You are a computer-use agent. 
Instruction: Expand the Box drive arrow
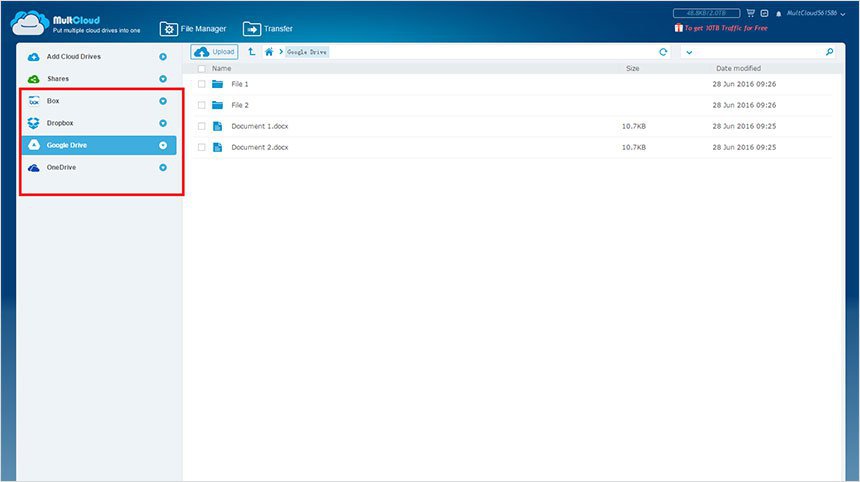click(x=163, y=101)
